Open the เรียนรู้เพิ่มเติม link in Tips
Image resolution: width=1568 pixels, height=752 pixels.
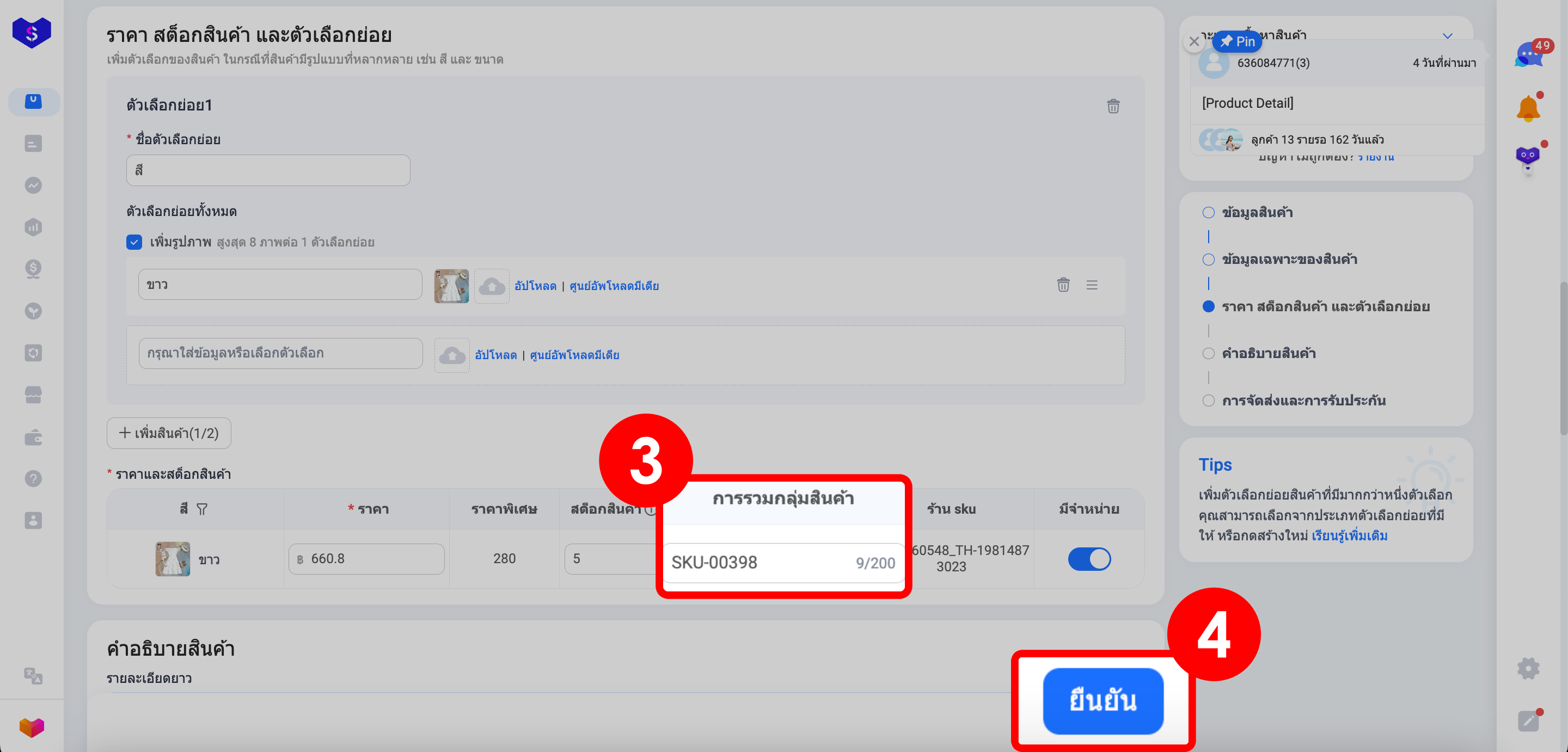pos(1349,535)
